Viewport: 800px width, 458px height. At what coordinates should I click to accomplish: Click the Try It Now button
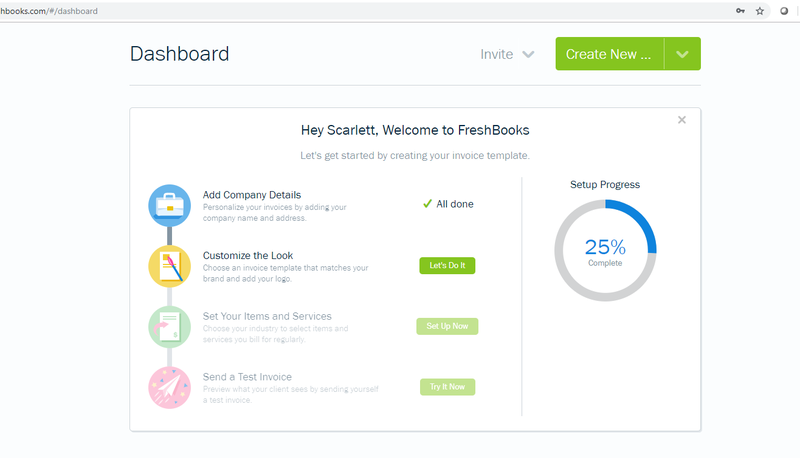click(447, 387)
